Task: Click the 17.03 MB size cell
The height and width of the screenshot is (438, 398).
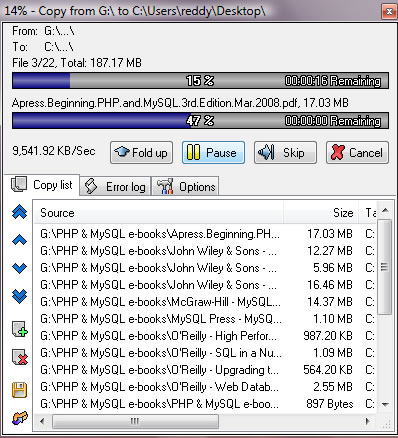Action: (x=330, y=234)
